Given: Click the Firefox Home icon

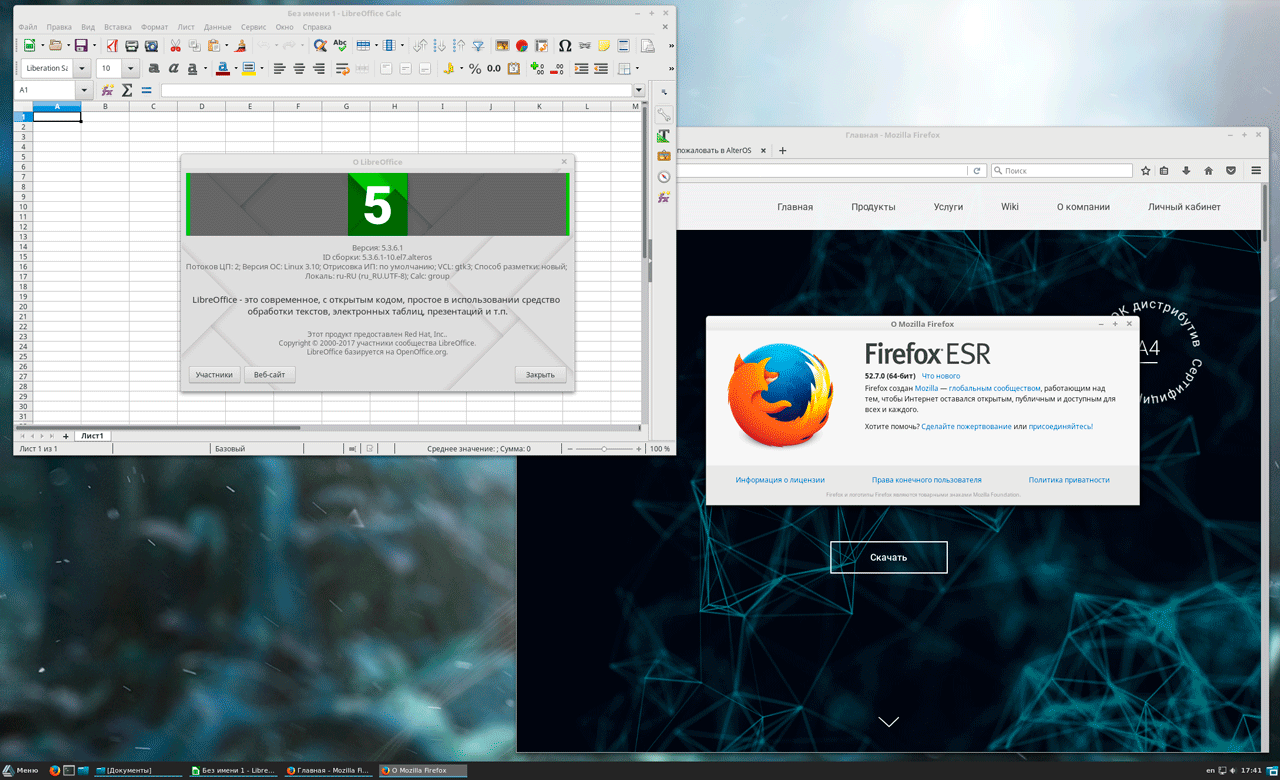Looking at the screenshot, I should 1208,171.
